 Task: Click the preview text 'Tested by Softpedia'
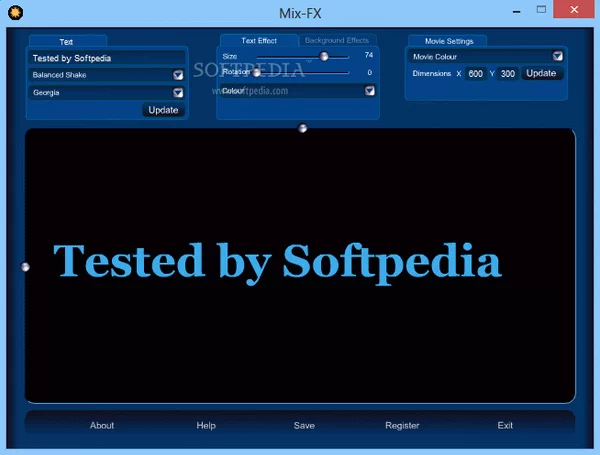tap(277, 263)
